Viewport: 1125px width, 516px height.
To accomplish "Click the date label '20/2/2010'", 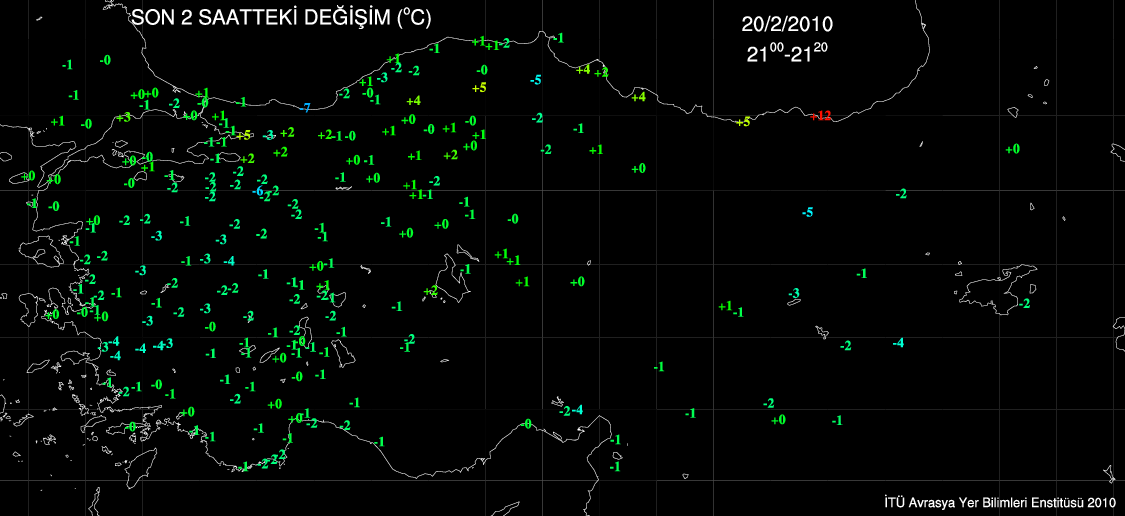I will (x=787, y=24).
